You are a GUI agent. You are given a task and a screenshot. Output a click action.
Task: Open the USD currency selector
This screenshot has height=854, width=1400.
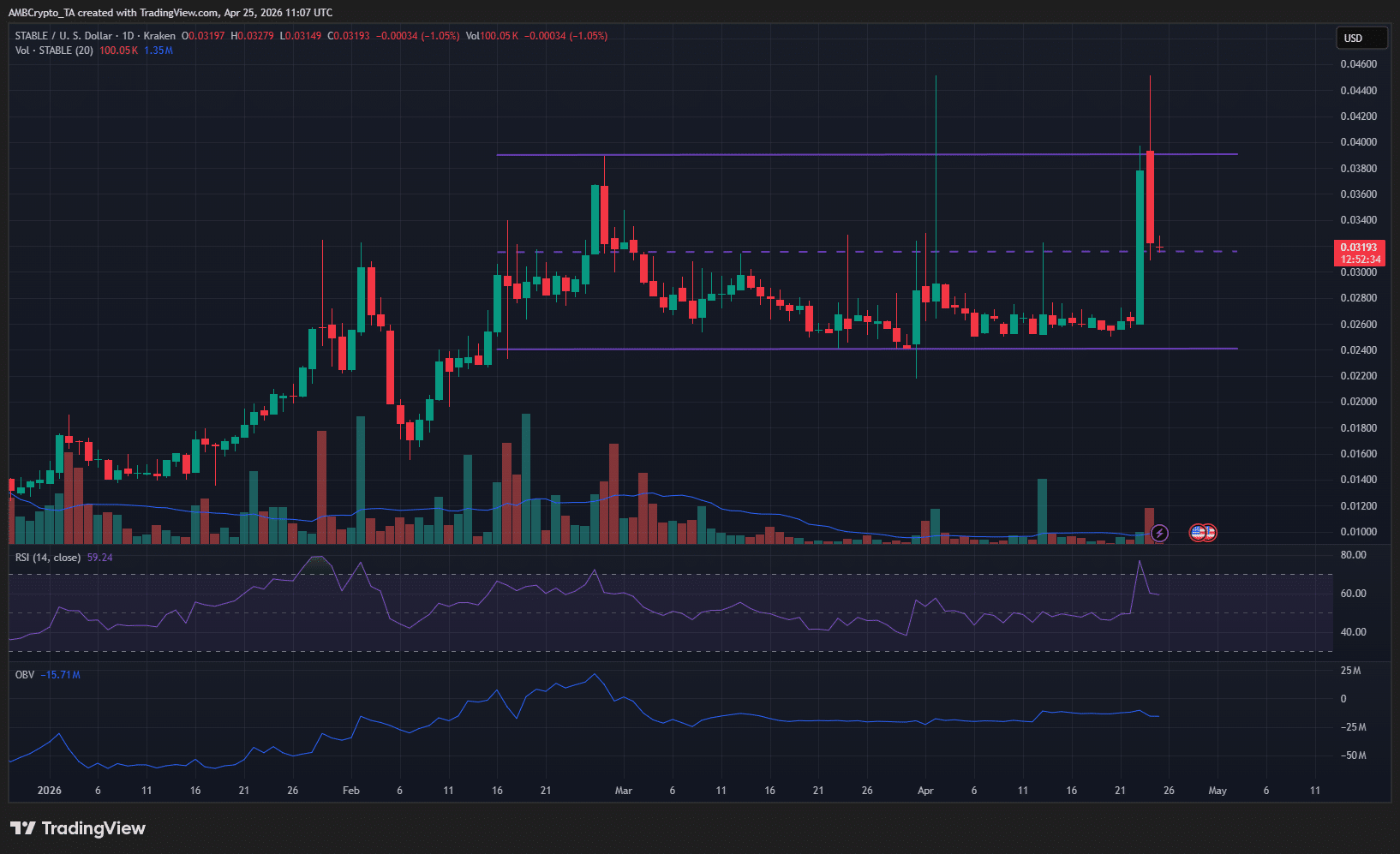(1361, 38)
